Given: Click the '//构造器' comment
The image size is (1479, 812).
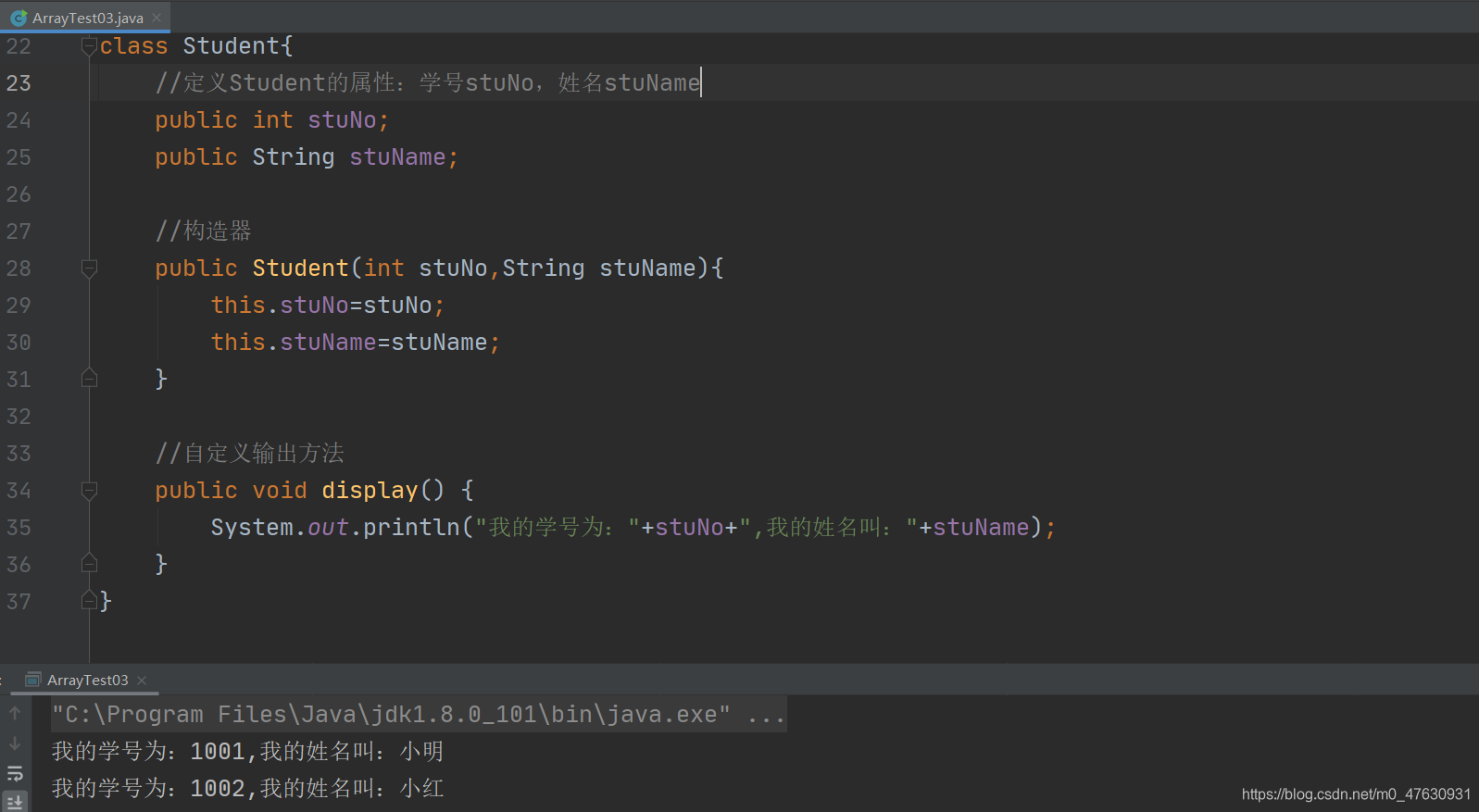Looking at the screenshot, I should (x=204, y=231).
